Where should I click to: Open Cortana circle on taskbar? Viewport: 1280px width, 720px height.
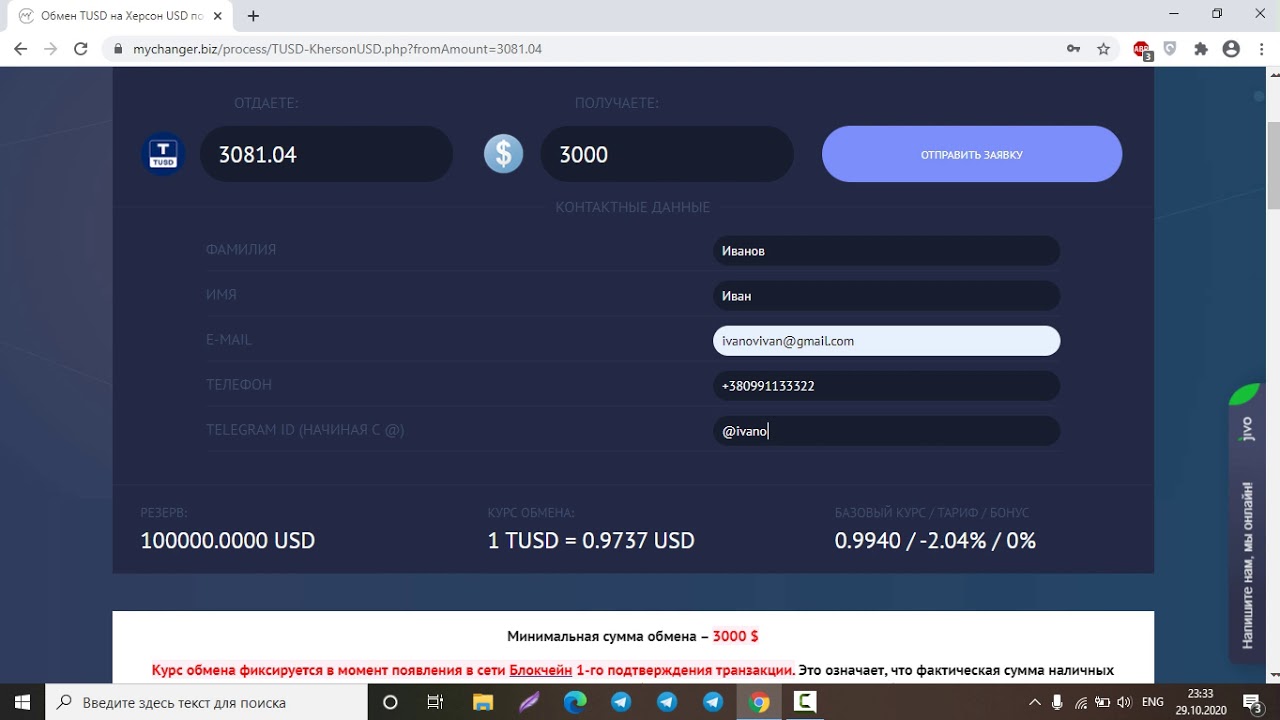click(x=390, y=702)
